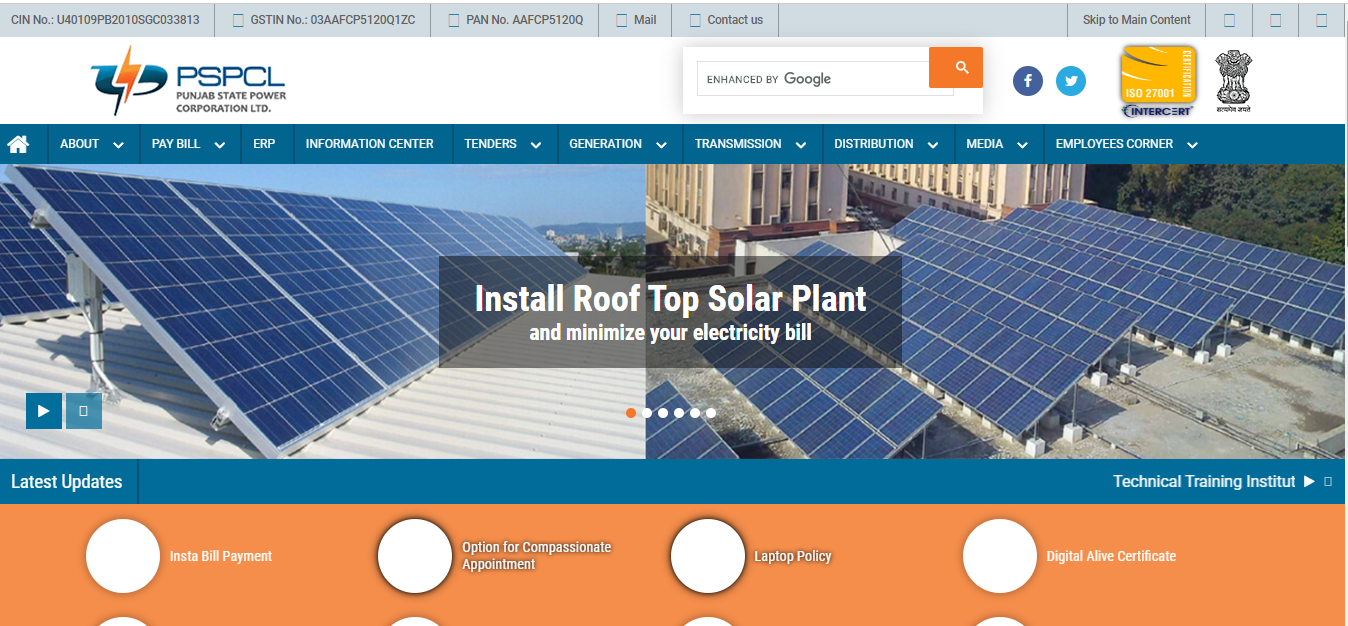This screenshot has width=1348, height=626.
Task: Click the Latest Updates heading
Action: (x=66, y=482)
